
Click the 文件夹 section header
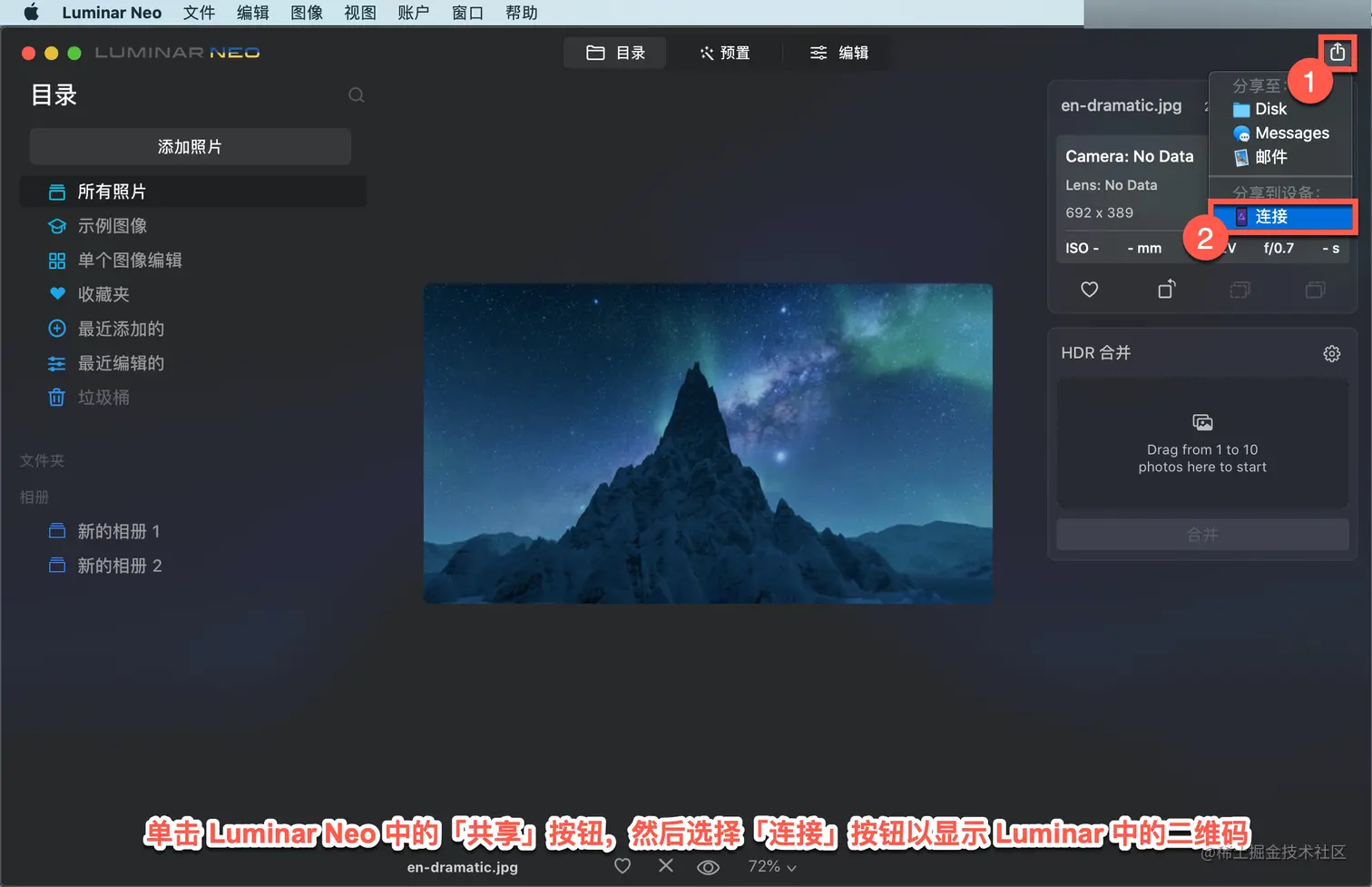point(43,461)
